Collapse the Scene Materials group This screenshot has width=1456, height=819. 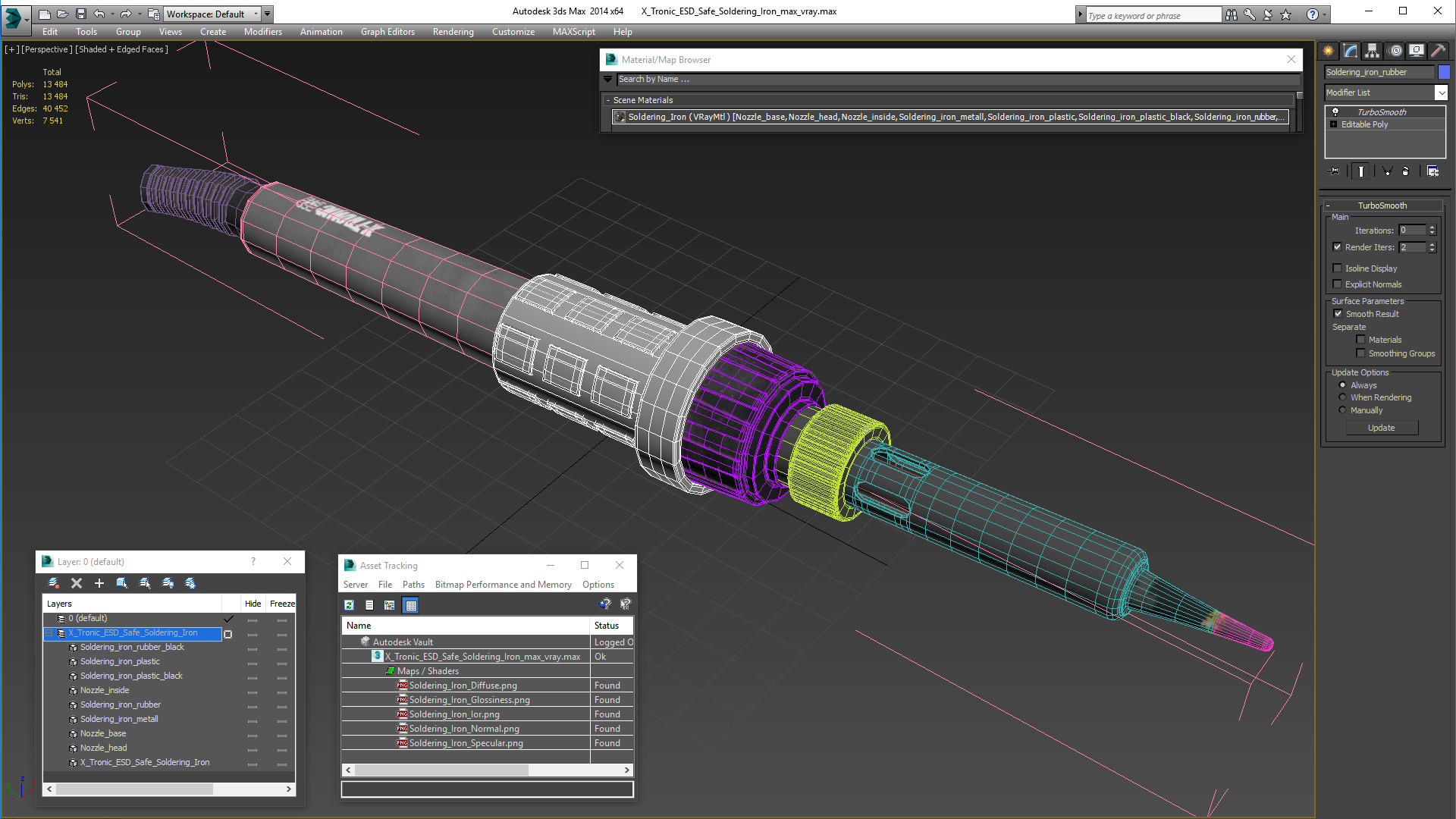pos(608,100)
